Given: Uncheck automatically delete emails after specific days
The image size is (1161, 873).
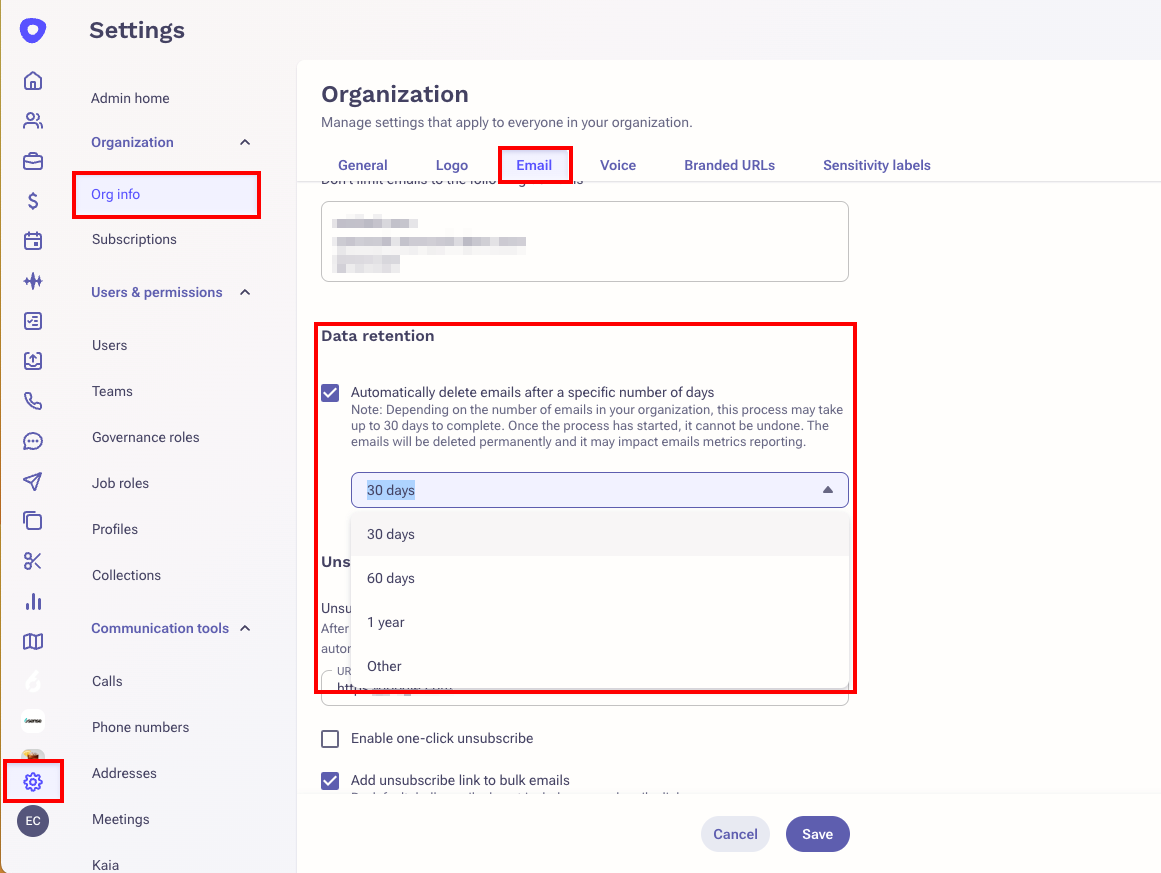Looking at the screenshot, I should point(330,393).
